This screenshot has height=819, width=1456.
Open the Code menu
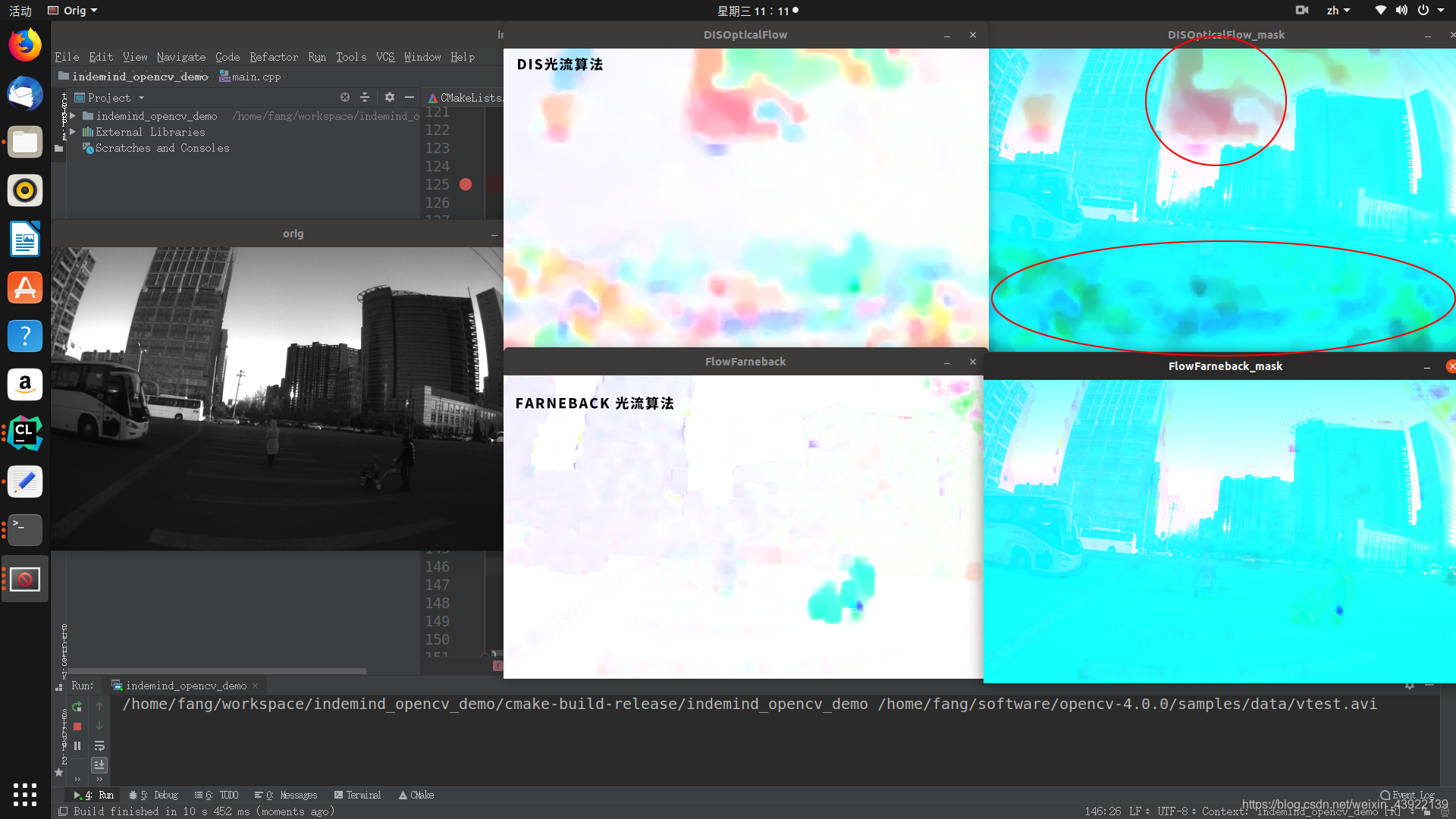tap(227, 57)
